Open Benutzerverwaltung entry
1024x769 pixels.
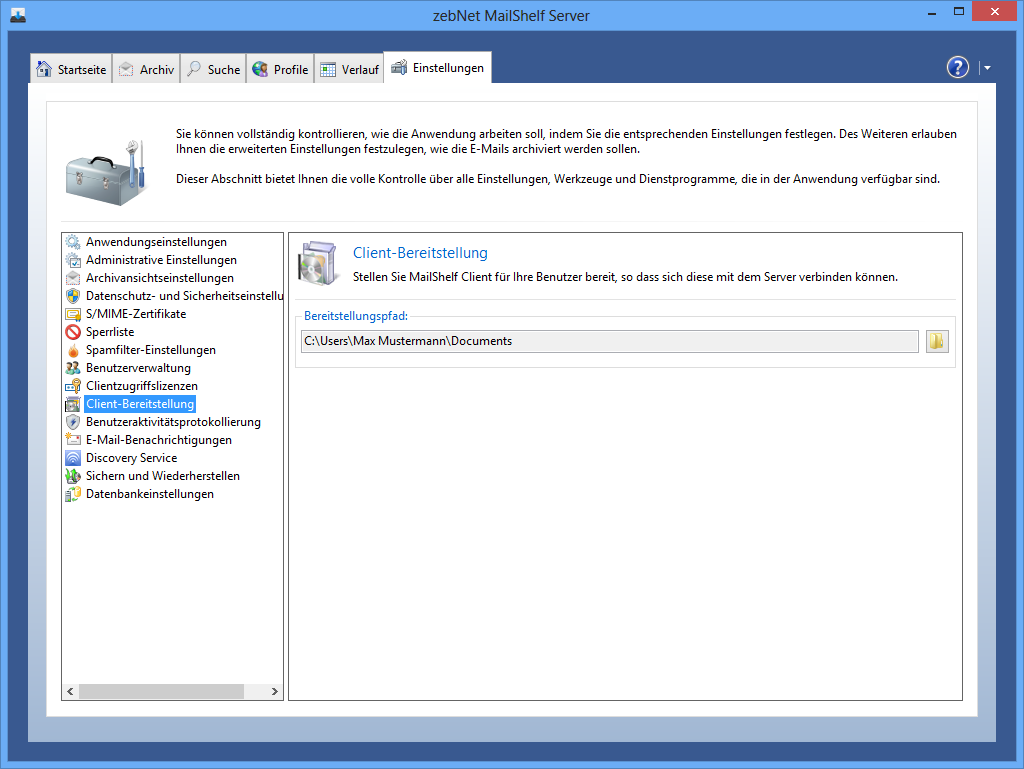coord(138,368)
